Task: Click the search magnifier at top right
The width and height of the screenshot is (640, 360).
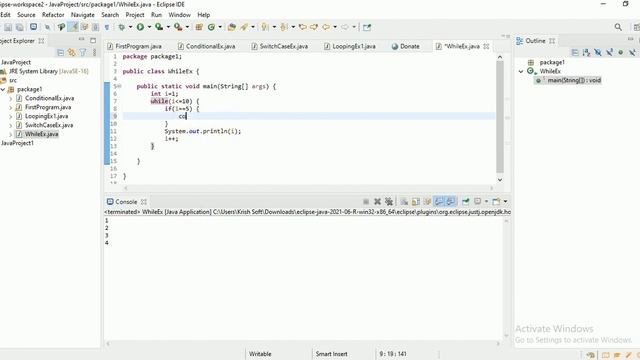Action: (x=618, y=27)
